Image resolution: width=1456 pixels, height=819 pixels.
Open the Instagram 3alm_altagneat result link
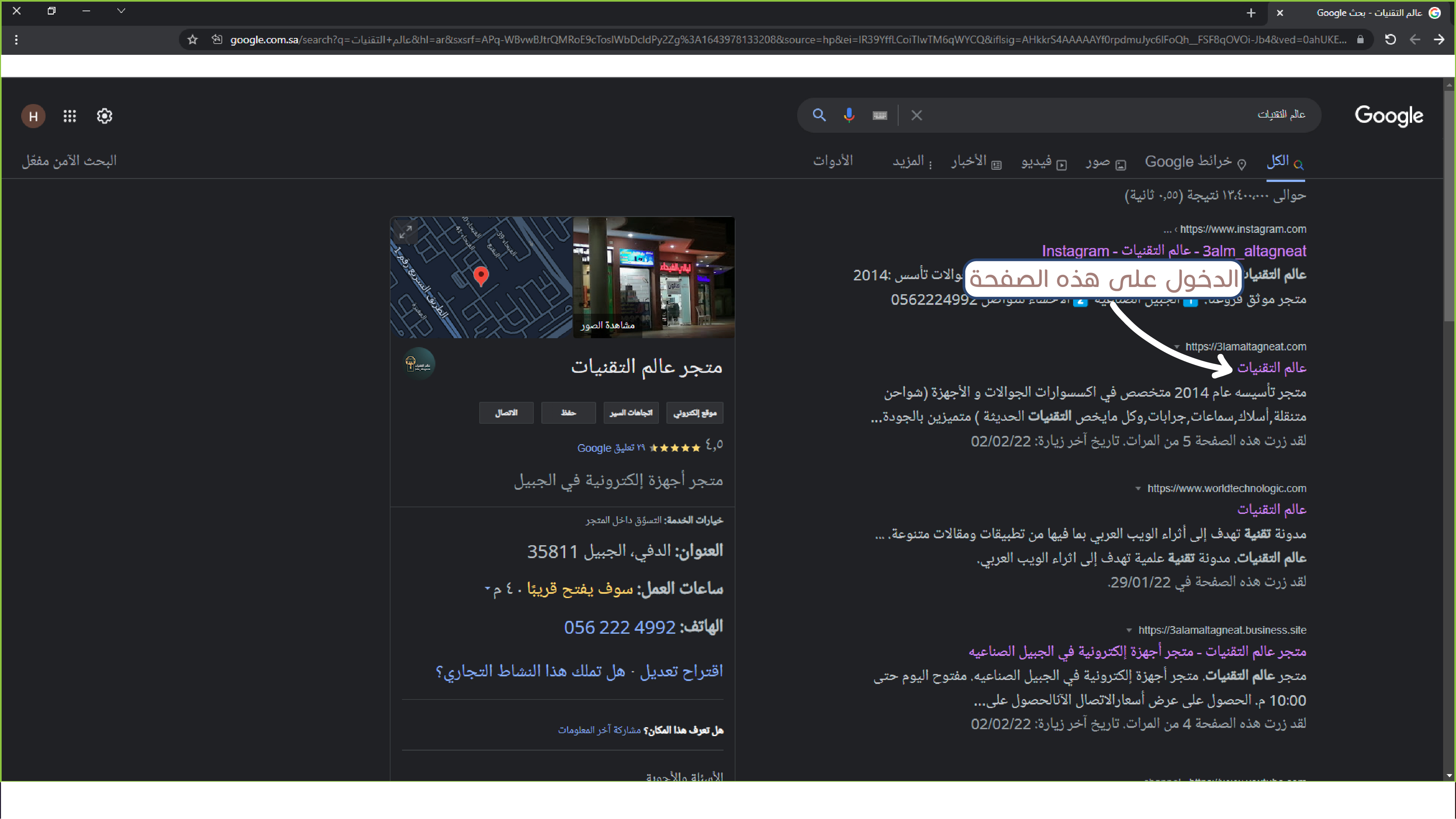click(1173, 251)
